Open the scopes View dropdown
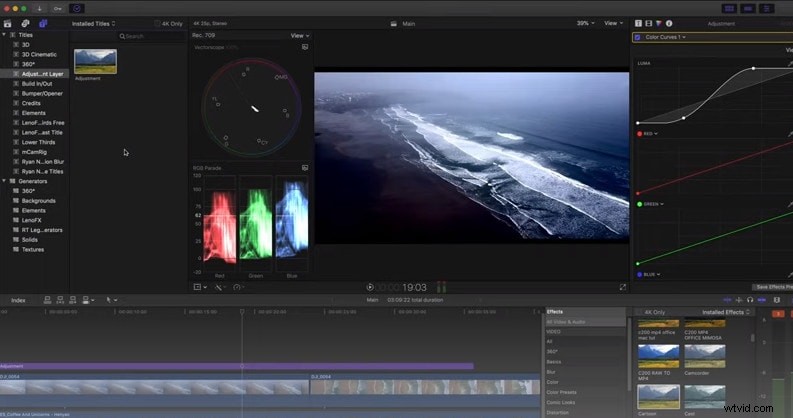The width and height of the screenshot is (793, 418). pos(300,36)
